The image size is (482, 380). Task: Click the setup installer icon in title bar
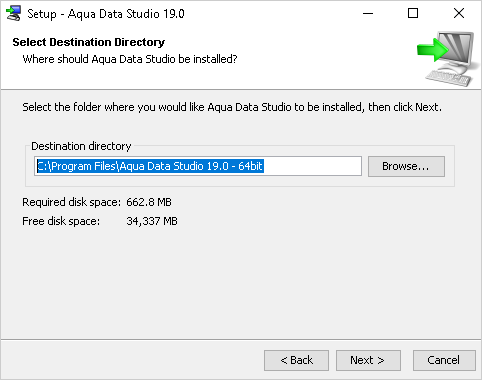(x=13, y=14)
